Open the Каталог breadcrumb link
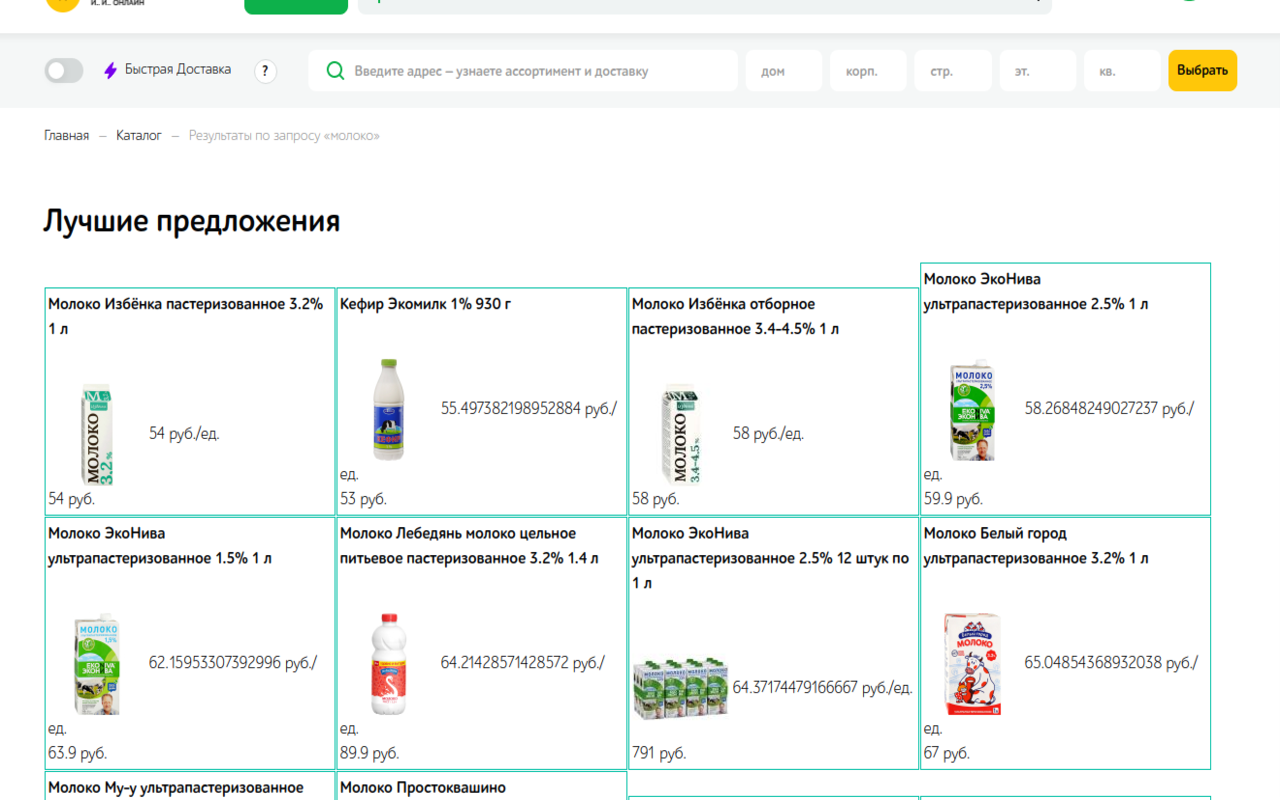1280x800 pixels. [x=139, y=135]
